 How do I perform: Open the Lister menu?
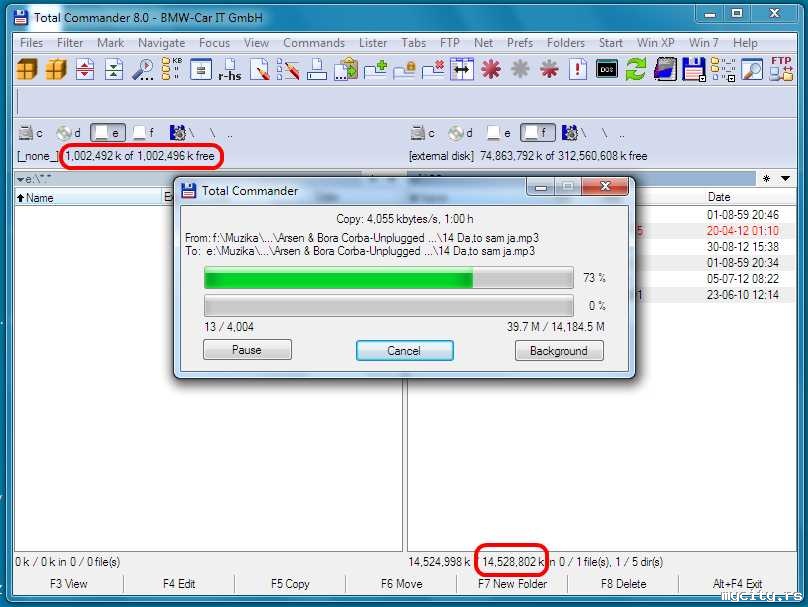click(x=373, y=43)
